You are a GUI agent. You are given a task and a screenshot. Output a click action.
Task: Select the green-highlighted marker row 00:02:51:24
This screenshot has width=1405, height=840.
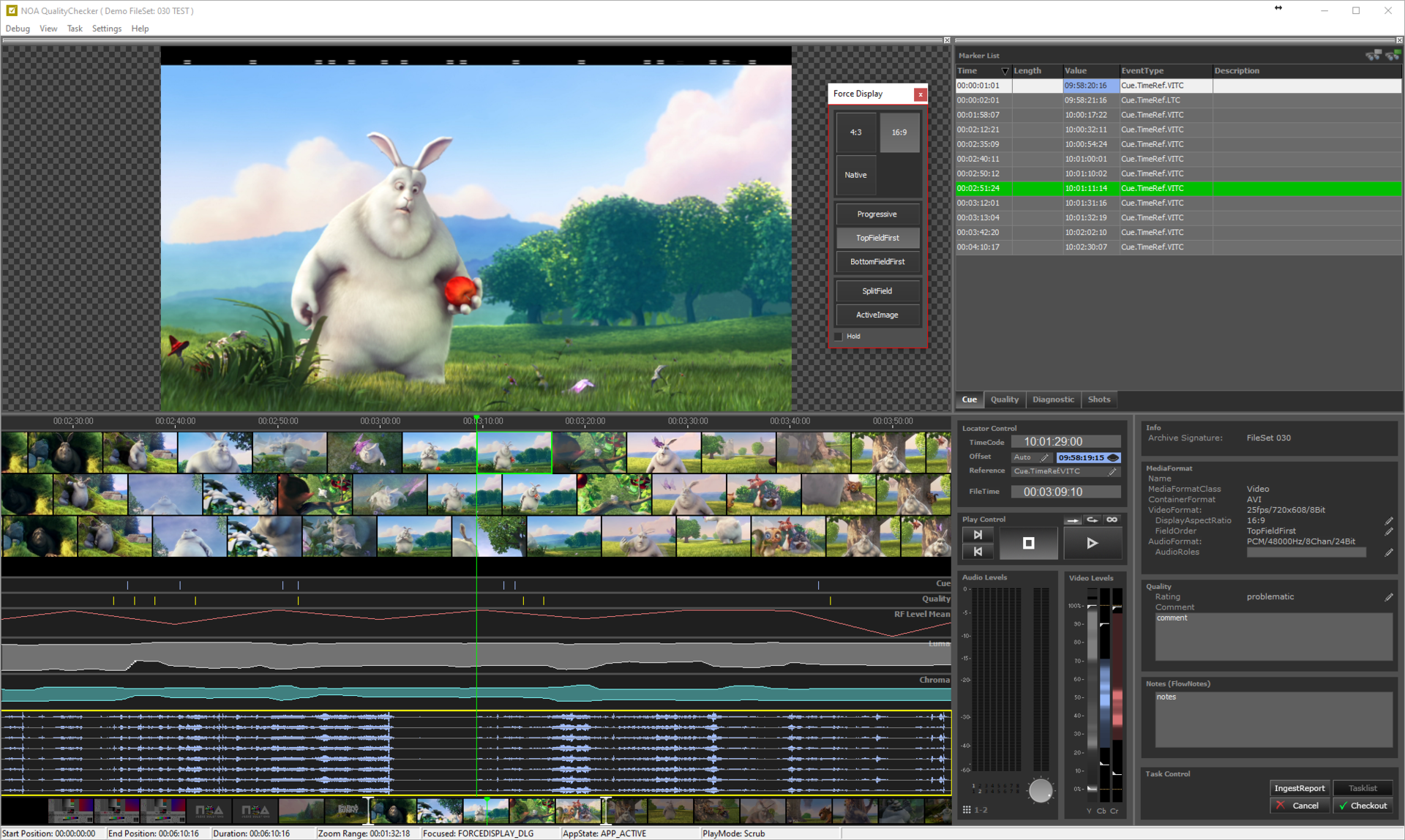point(1179,189)
